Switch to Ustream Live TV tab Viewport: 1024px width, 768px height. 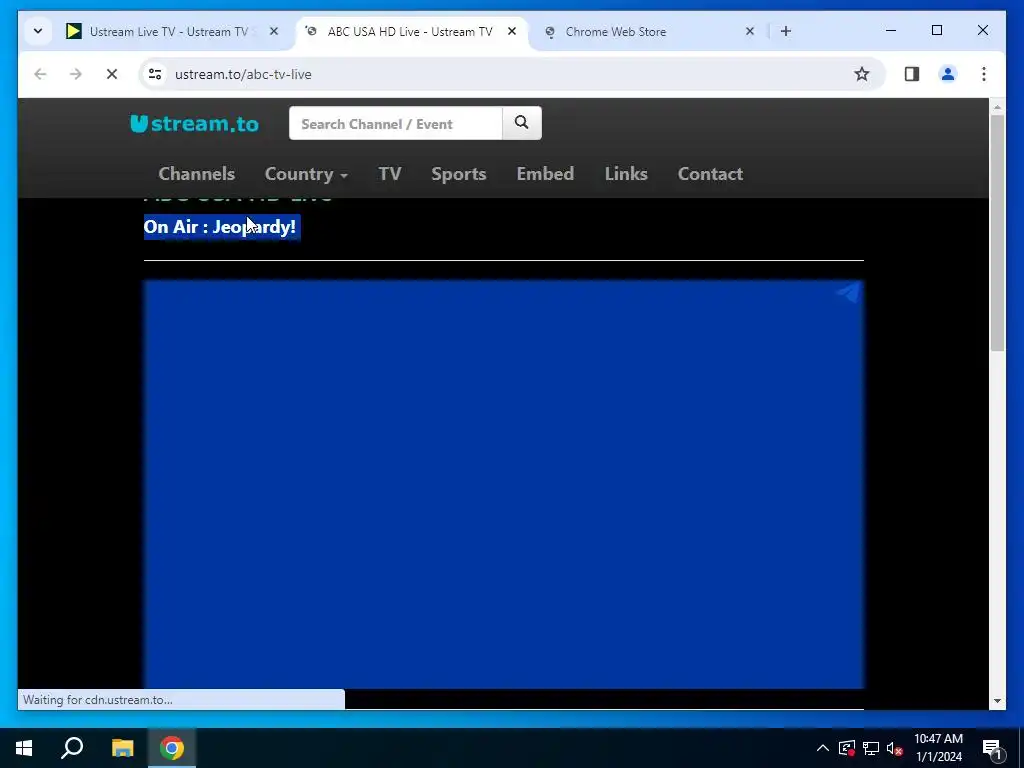click(x=168, y=31)
